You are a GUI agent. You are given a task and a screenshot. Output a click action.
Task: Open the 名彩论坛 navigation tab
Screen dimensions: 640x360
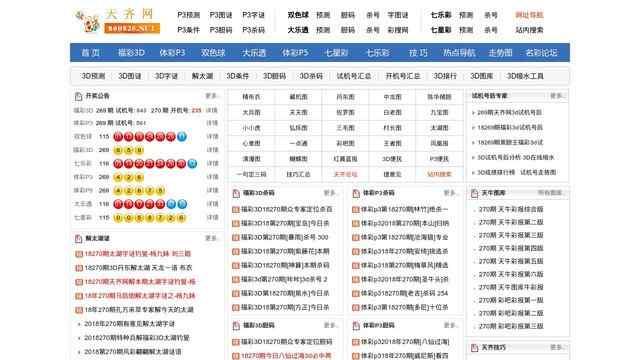pyautogui.click(x=541, y=53)
